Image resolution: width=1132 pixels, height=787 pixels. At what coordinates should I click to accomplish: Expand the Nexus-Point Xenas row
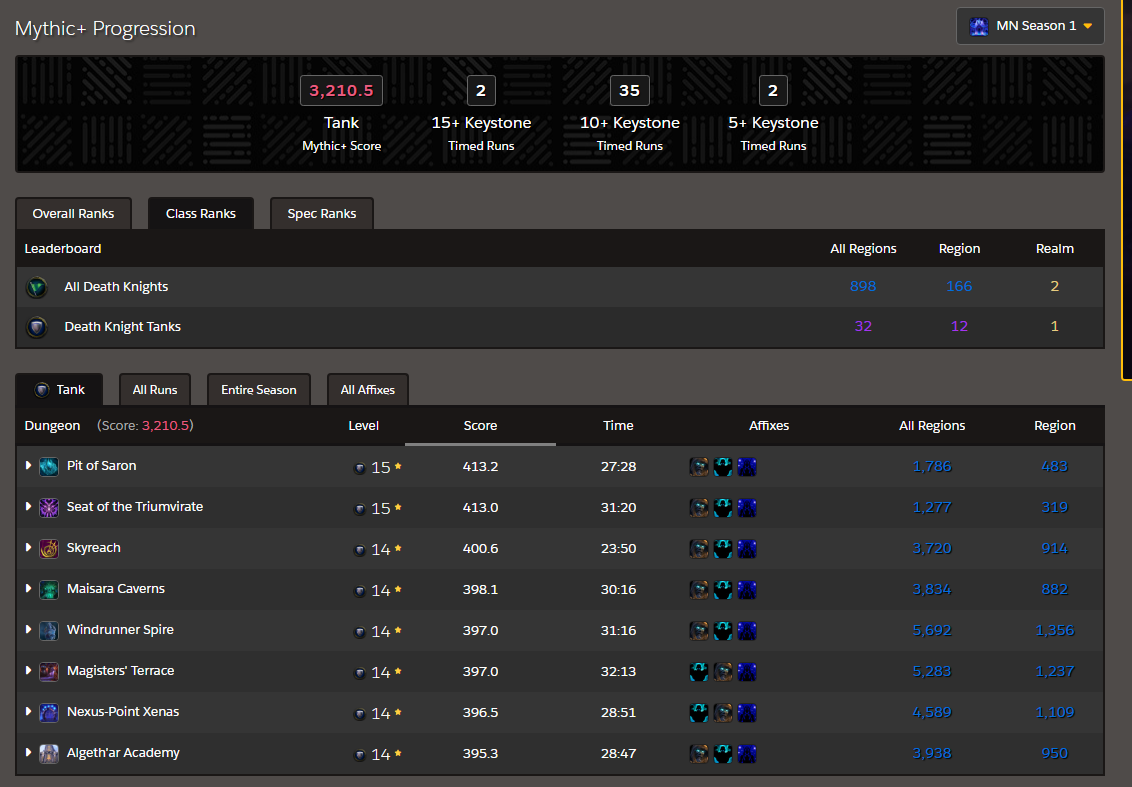click(x=28, y=712)
